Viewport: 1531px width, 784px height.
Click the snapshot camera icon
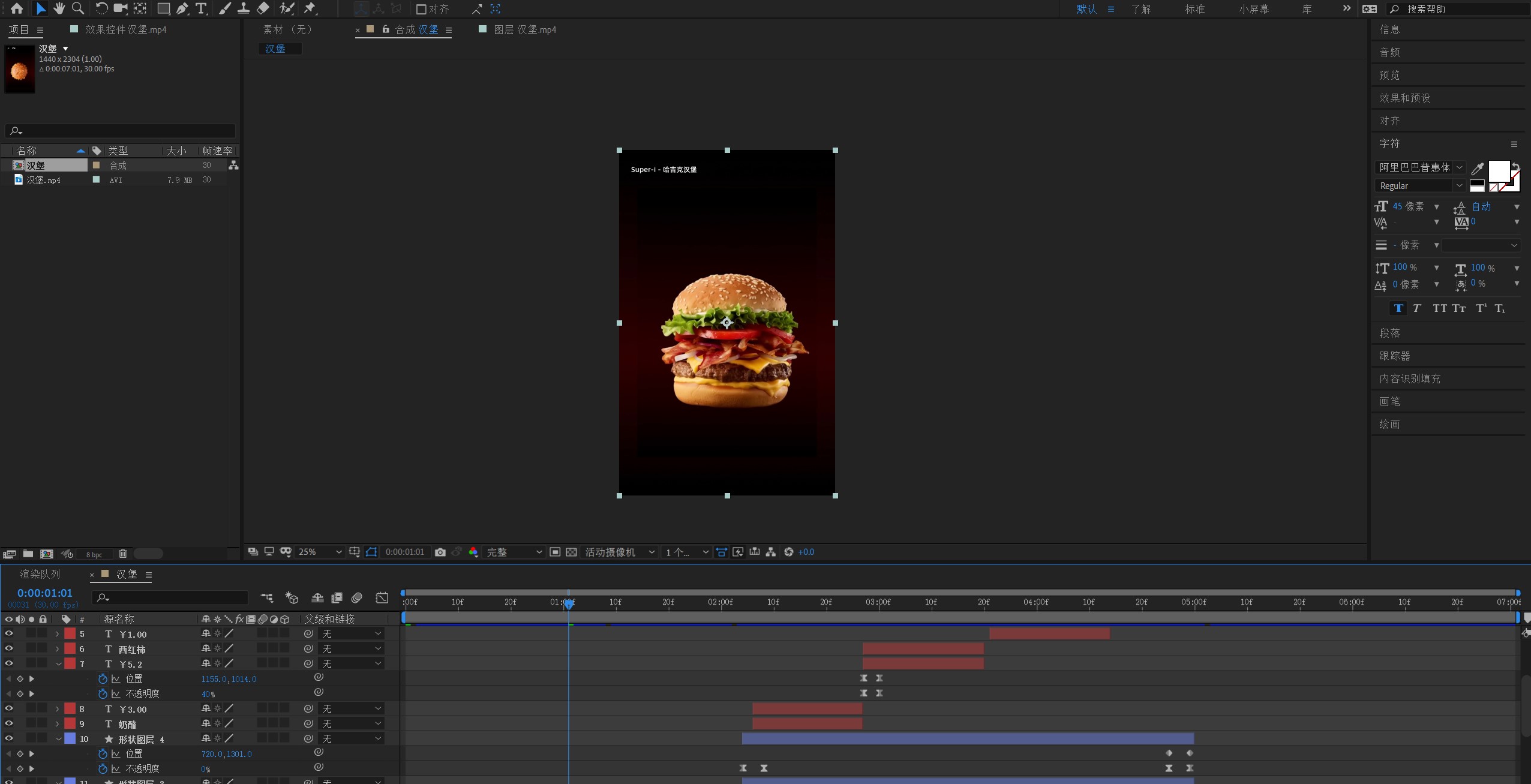(x=440, y=552)
